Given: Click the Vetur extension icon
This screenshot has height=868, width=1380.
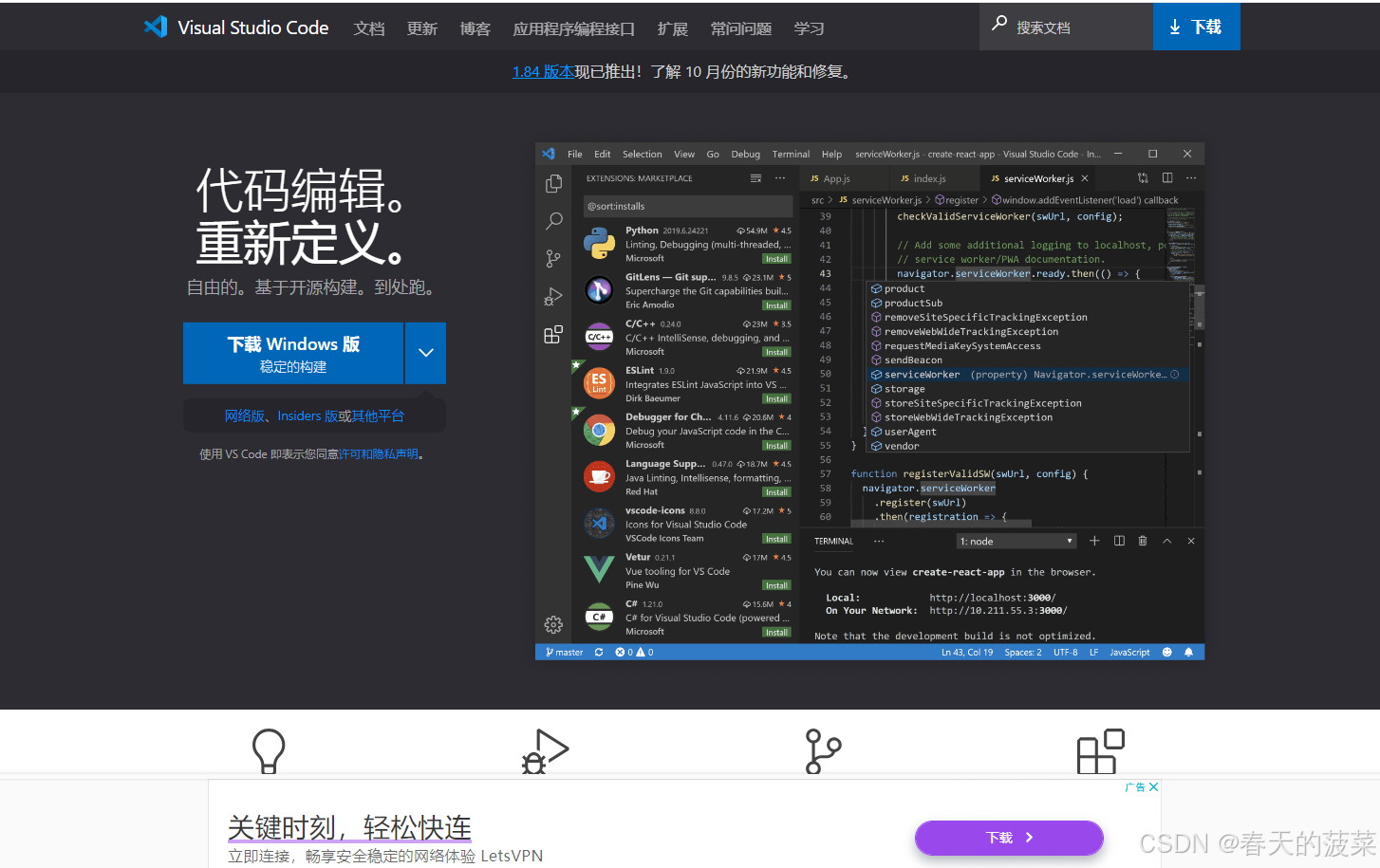Looking at the screenshot, I should click(x=599, y=570).
